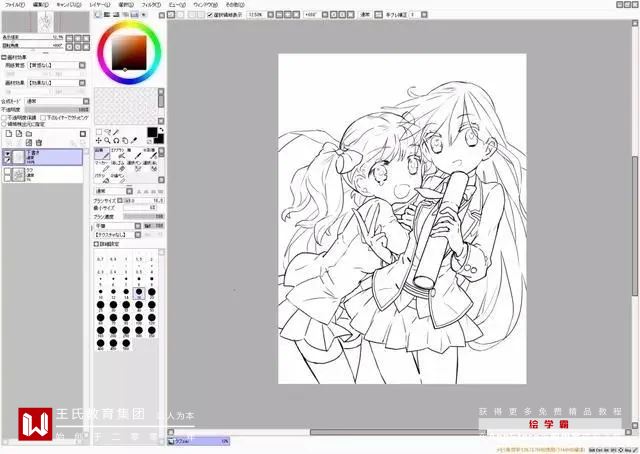Choose the marker (マーカー) tool
Screen dimensions: 640x454
point(102,166)
